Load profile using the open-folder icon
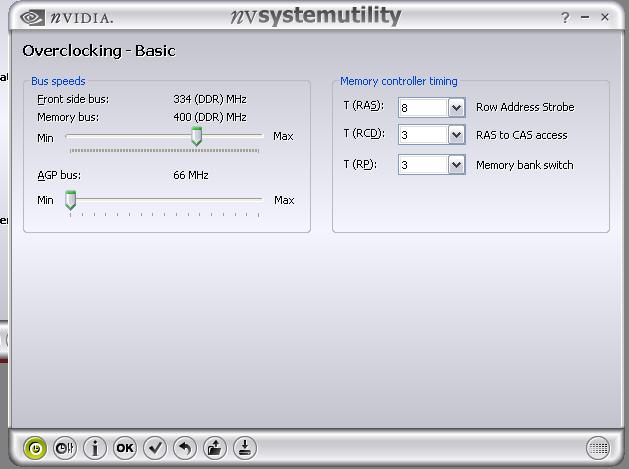The image size is (629, 469). click(215, 448)
